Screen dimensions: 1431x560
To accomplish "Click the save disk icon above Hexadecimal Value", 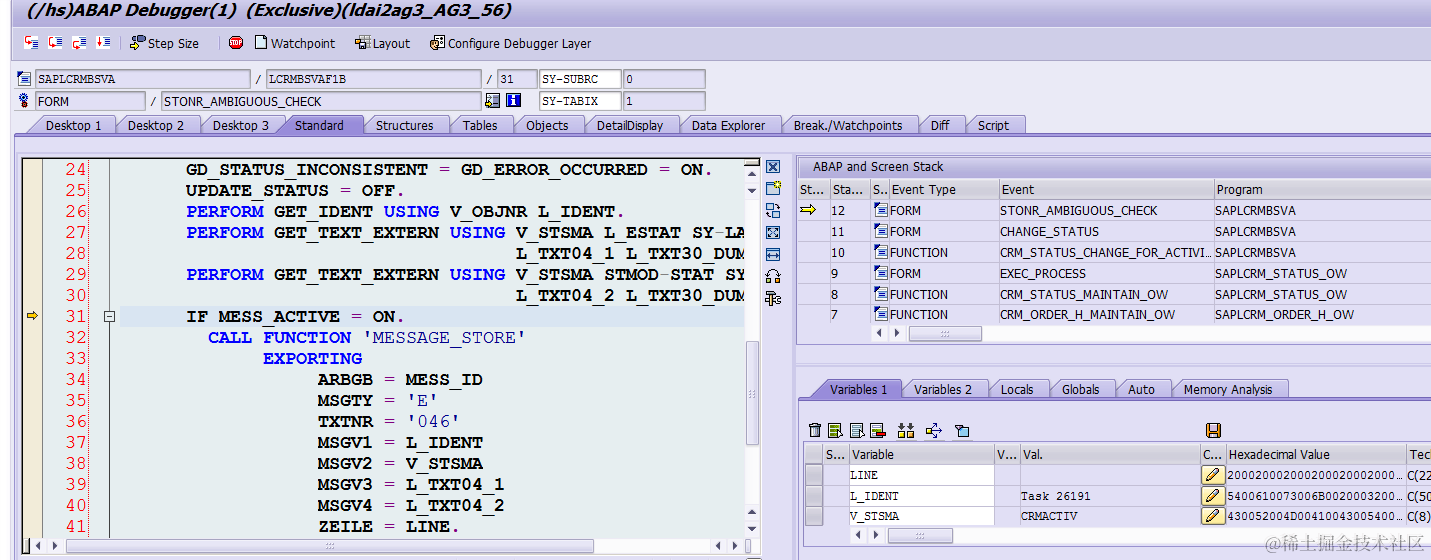I will tap(1213, 430).
